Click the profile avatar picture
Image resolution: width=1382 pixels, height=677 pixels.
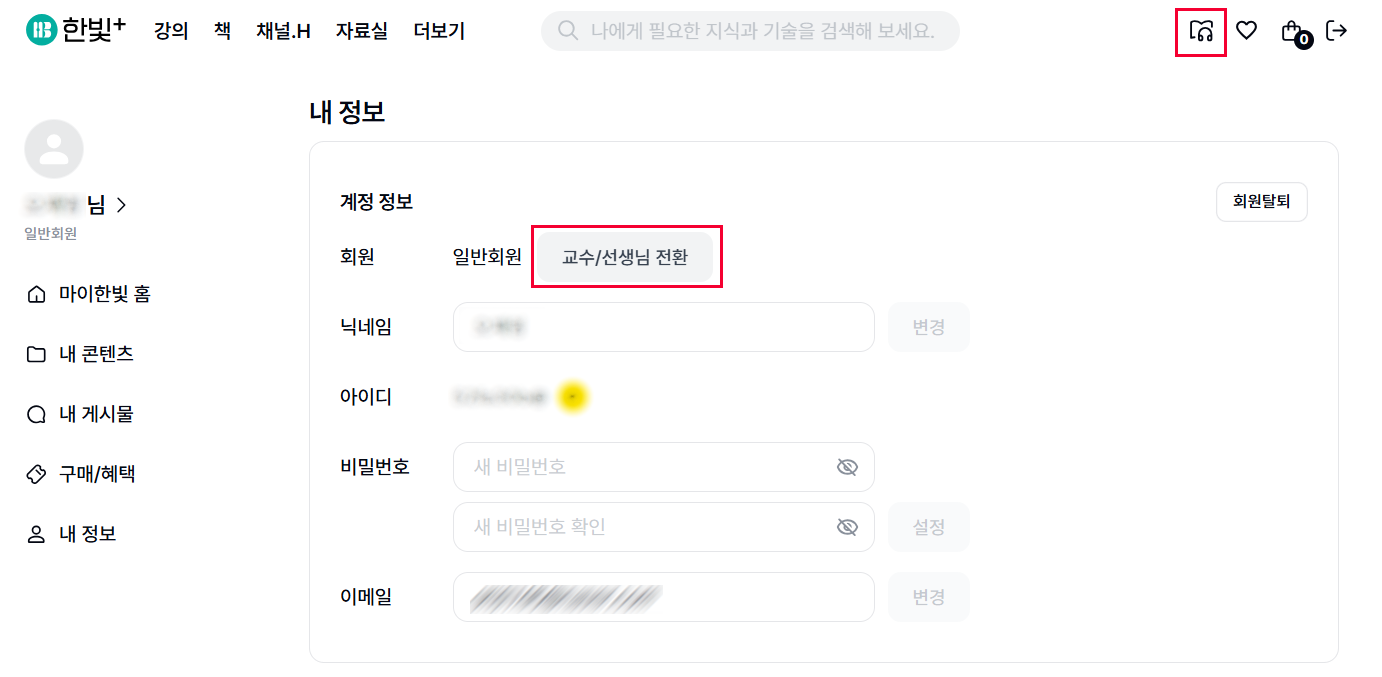click(54, 149)
